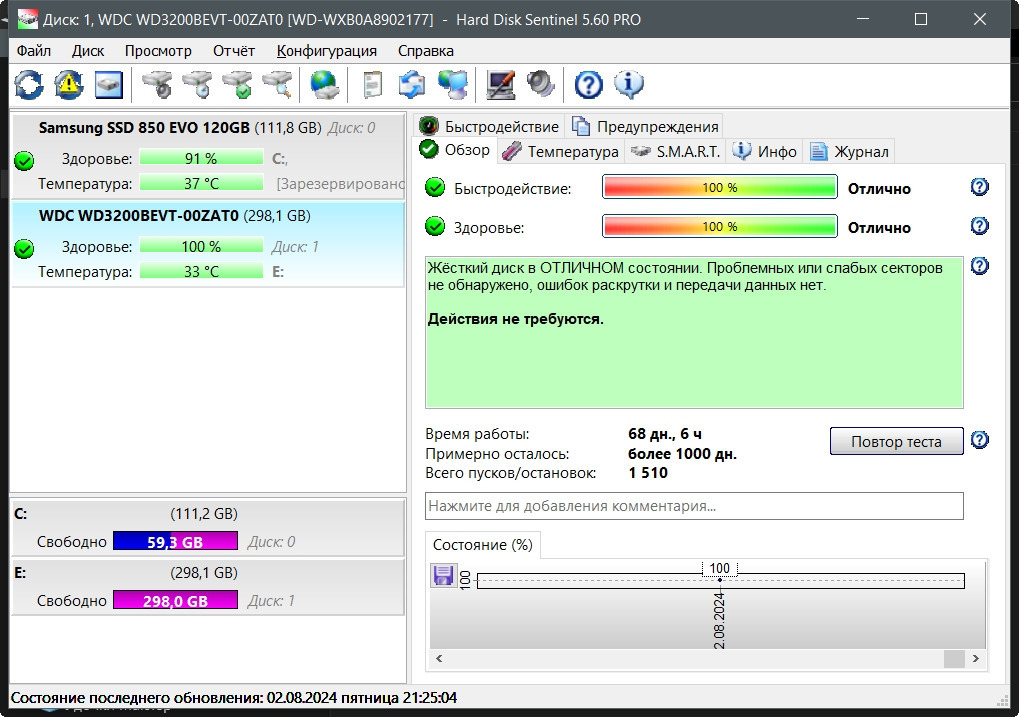Switch to the Температура tab
The height and width of the screenshot is (717, 1019).
point(562,151)
